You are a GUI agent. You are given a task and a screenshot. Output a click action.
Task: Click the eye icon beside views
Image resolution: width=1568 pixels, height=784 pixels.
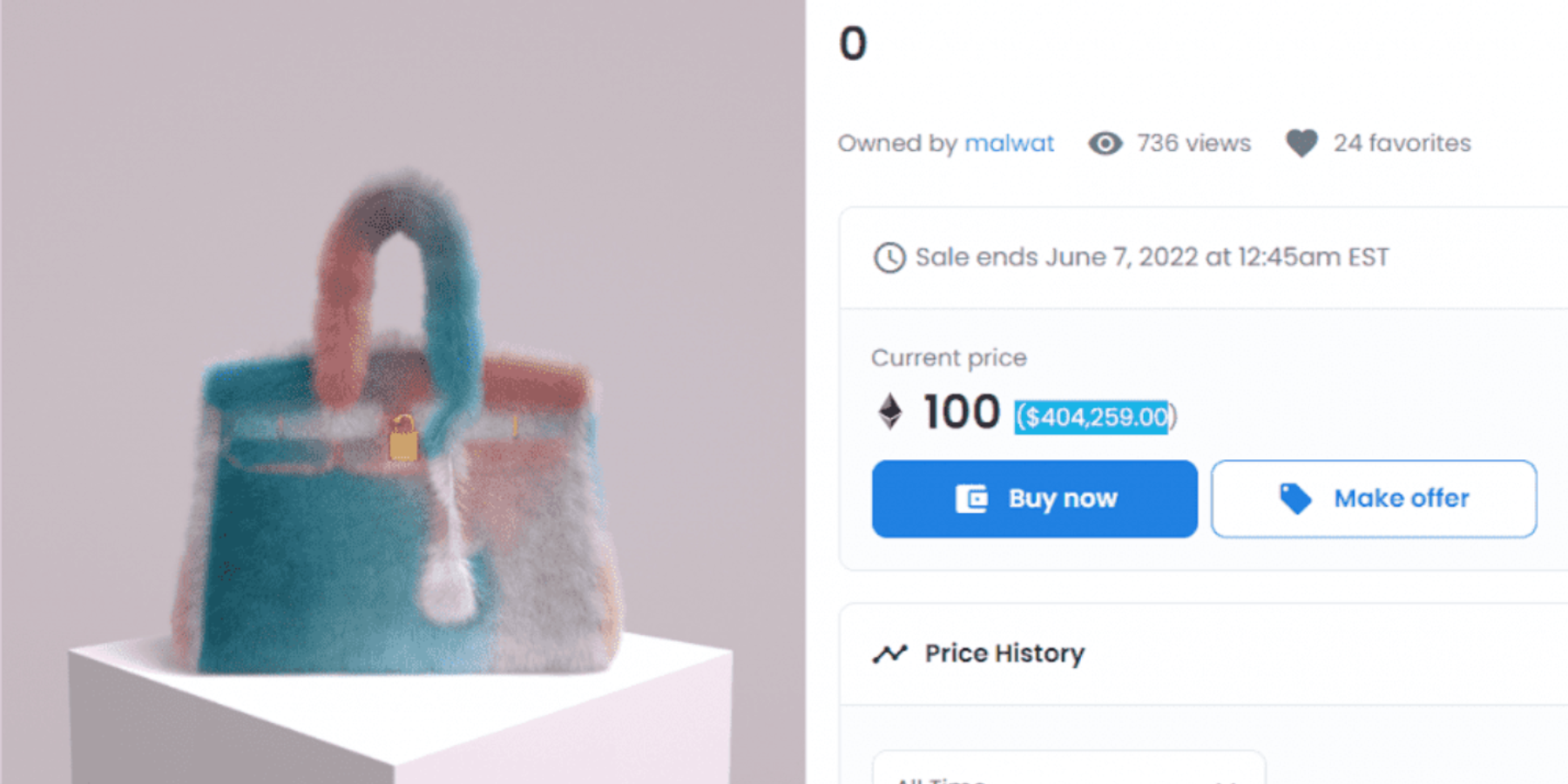[1105, 143]
